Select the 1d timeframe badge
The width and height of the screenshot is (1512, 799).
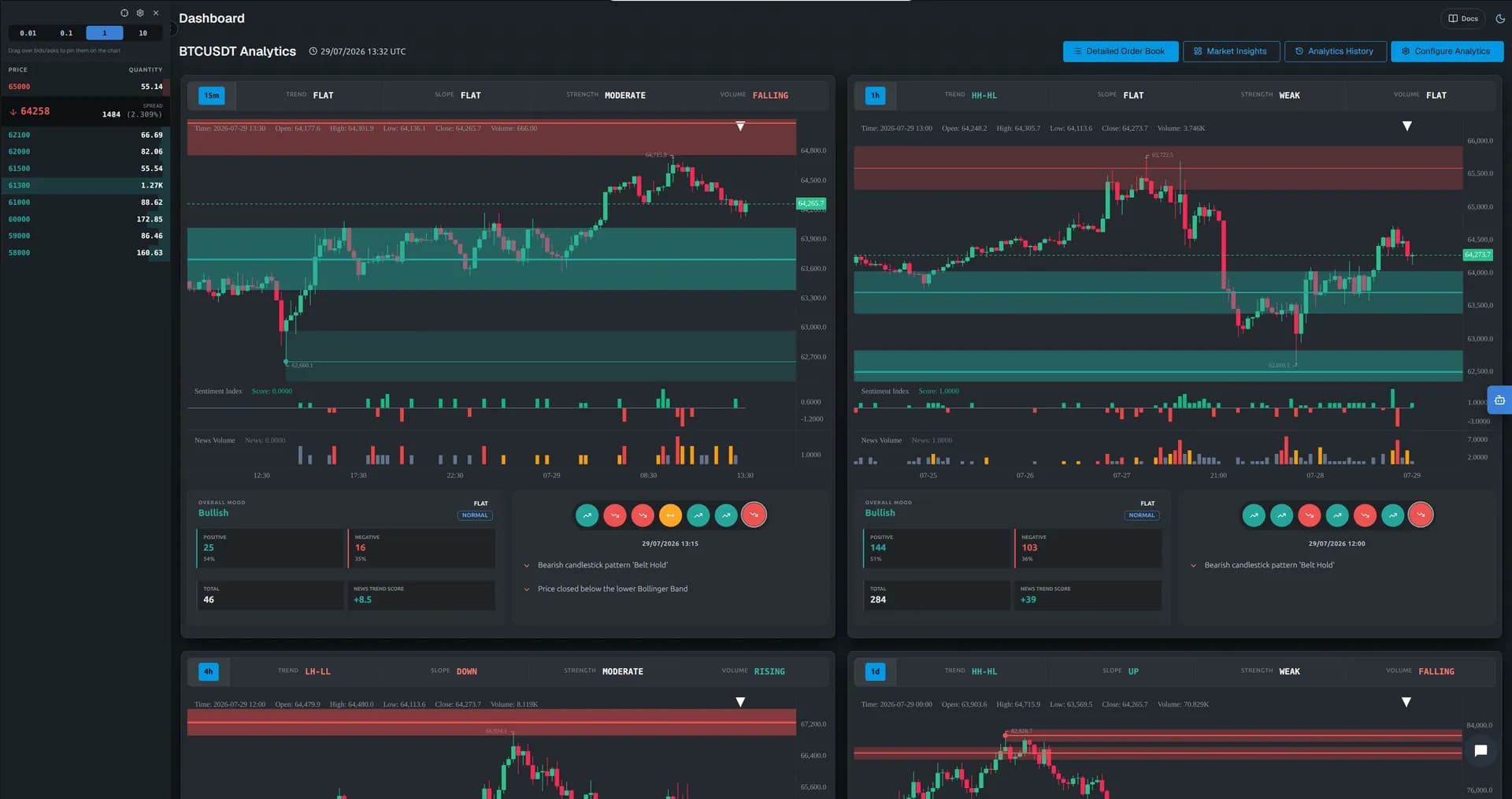[x=875, y=671]
